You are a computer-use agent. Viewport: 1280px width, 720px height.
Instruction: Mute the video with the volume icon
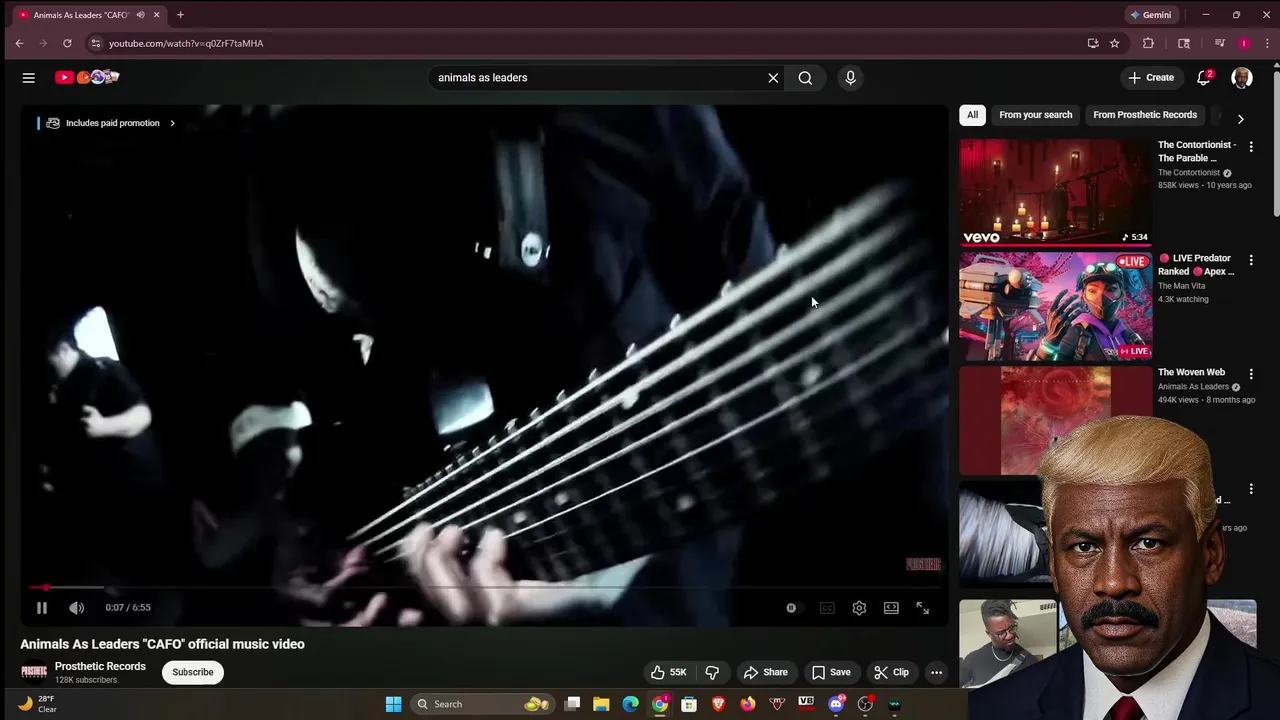tap(77, 608)
